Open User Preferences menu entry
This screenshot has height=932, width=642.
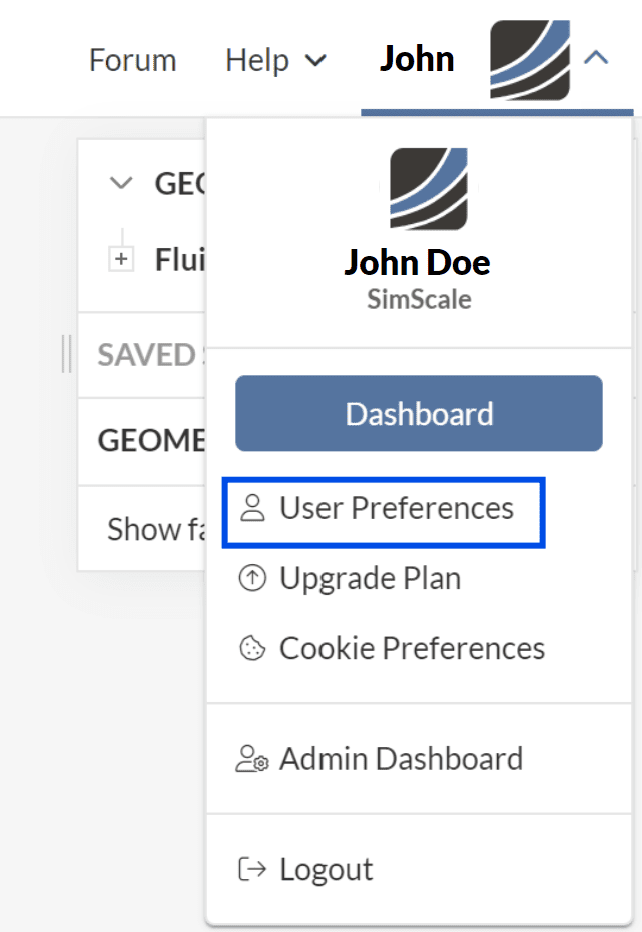coord(396,509)
